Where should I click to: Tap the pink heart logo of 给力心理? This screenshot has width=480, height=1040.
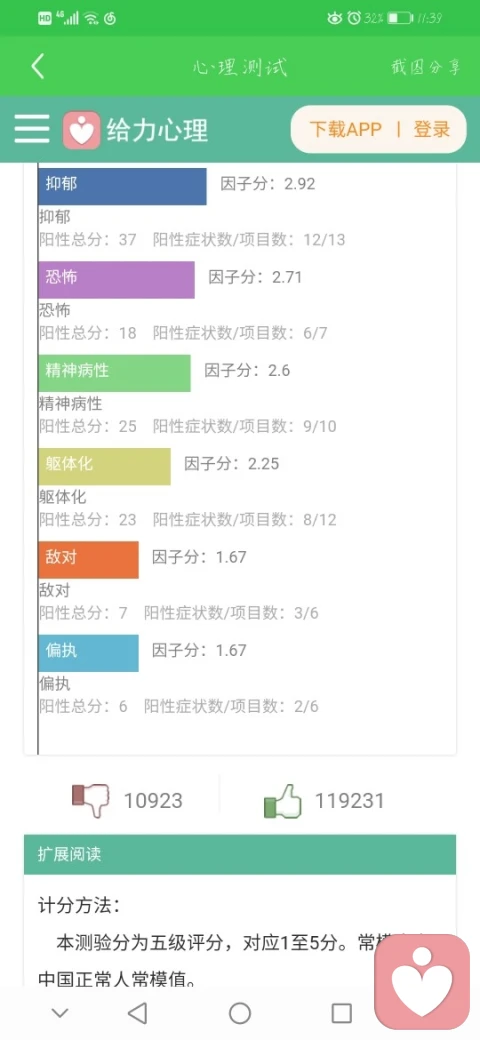[82, 130]
